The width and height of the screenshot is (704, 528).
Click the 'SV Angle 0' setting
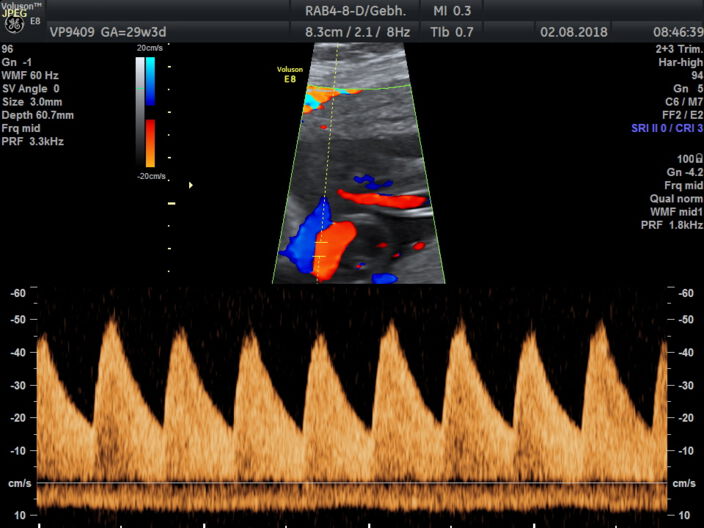[x=31, y=89]
